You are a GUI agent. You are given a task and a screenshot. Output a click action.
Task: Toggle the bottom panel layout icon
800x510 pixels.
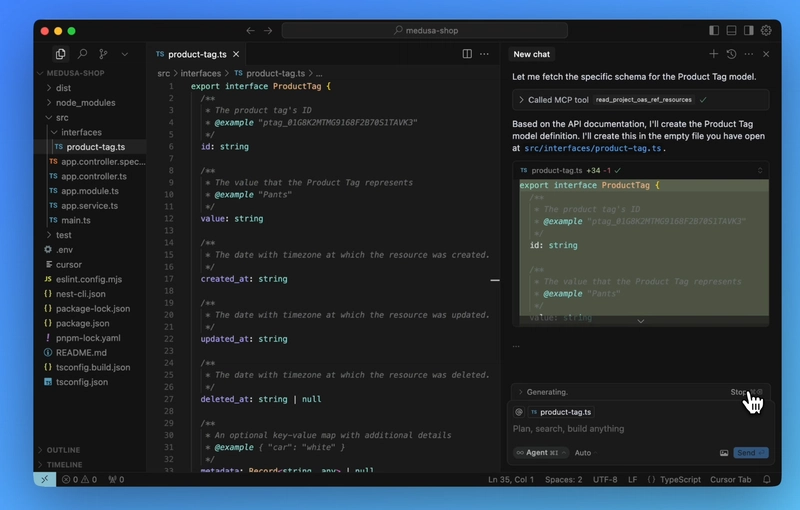(x=731, y=31)
